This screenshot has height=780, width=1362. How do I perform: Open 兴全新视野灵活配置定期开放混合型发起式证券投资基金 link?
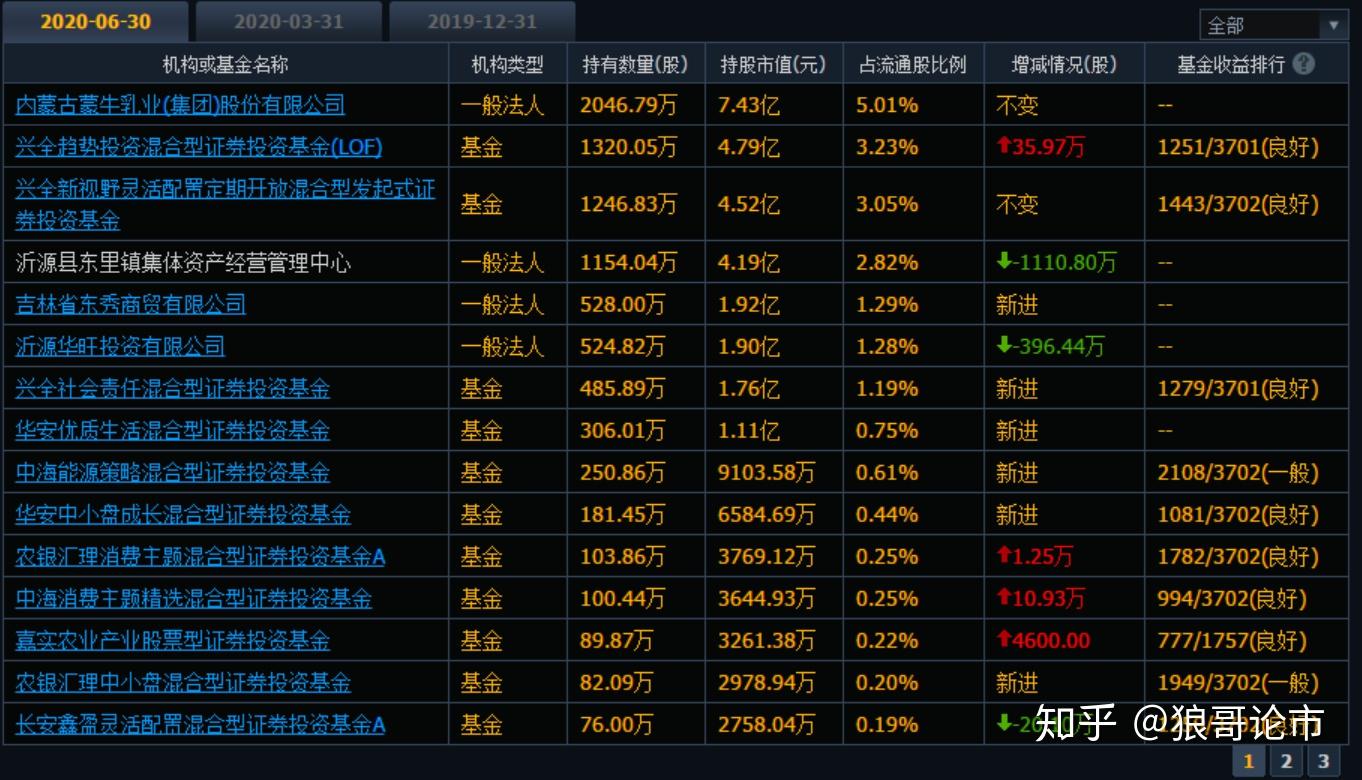(x=225, y=204)
